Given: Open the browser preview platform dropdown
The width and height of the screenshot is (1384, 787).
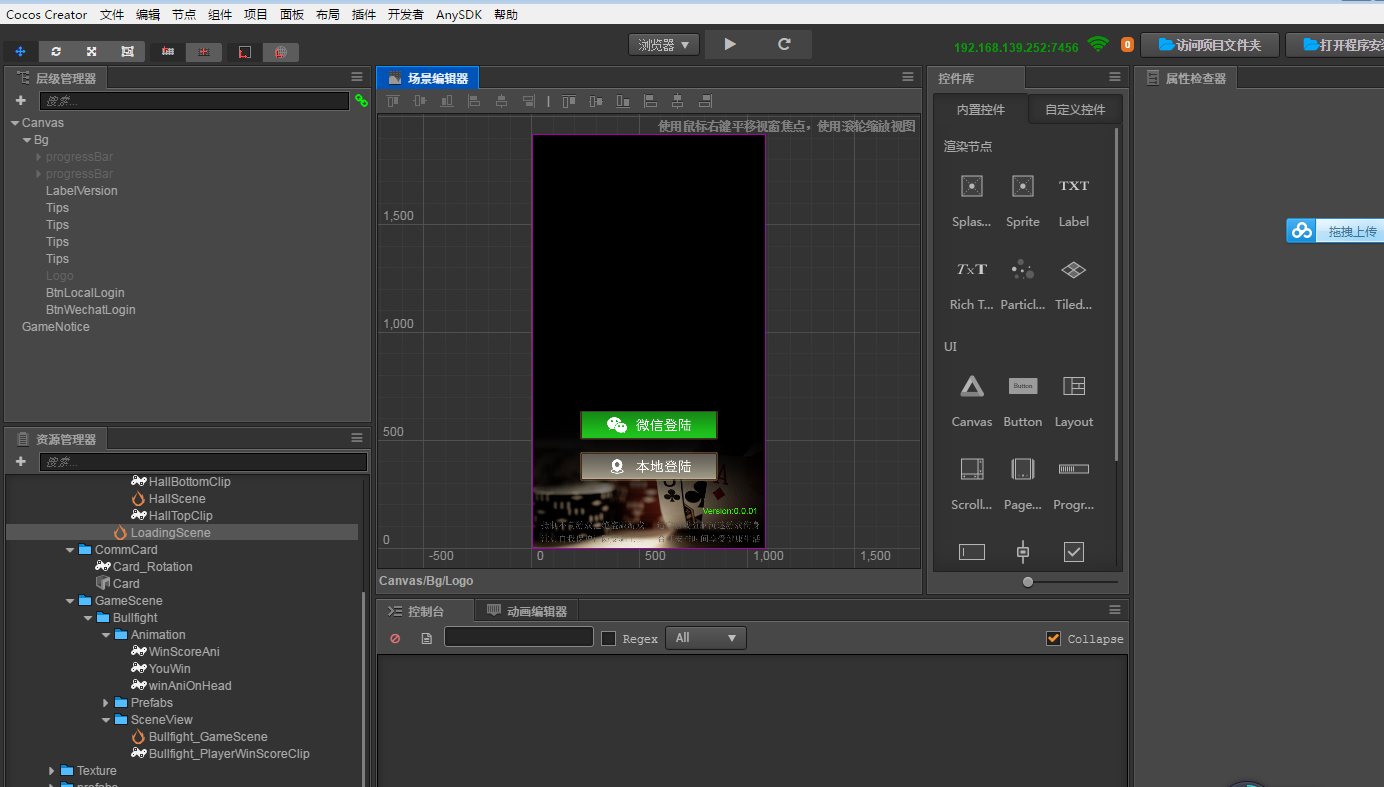Looking at the screenshot, I should (x=664, y=45).
